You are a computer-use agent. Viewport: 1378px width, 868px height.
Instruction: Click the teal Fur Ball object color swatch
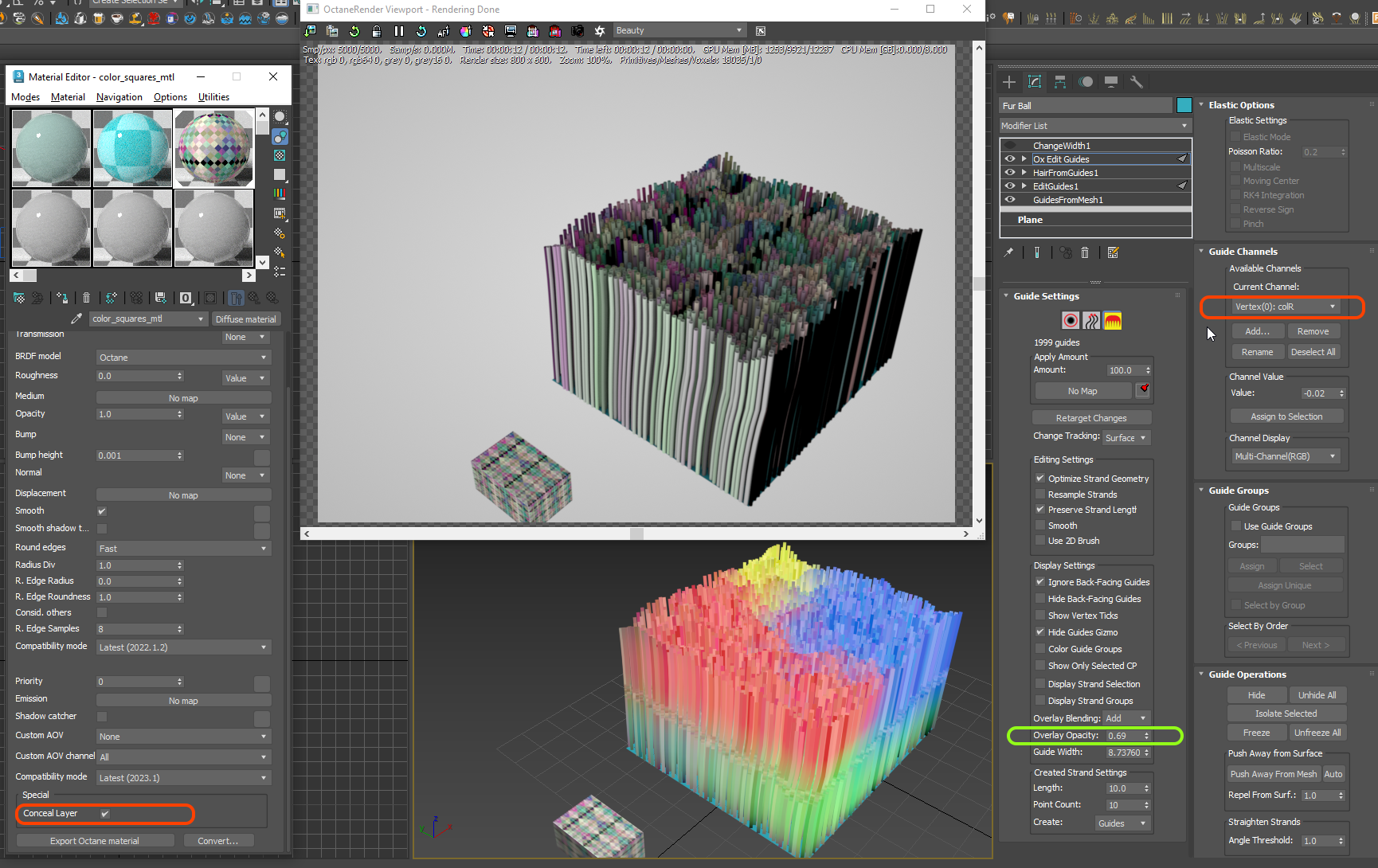1184,106
